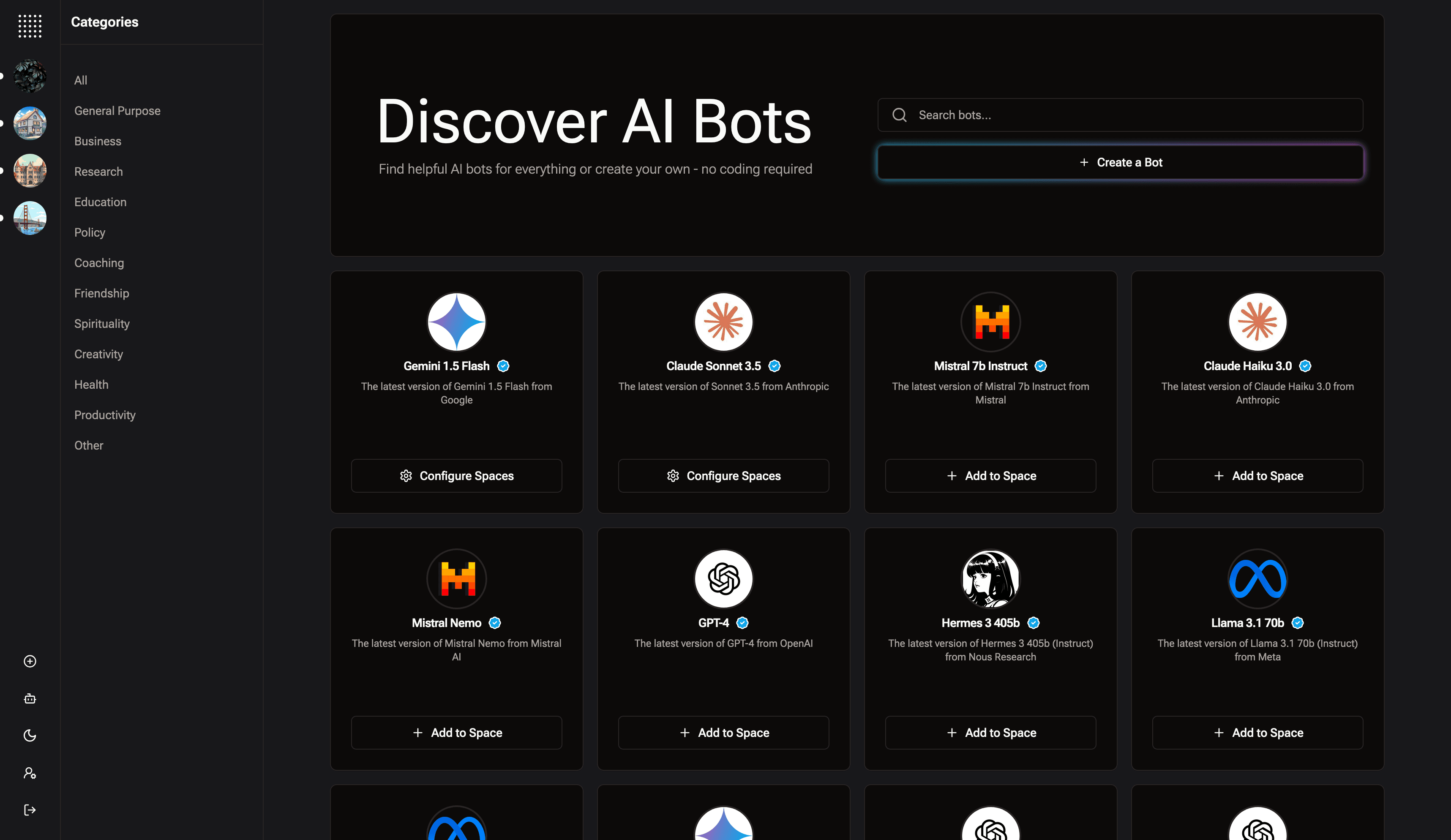Click the Discover AI Bots heading

594,122
